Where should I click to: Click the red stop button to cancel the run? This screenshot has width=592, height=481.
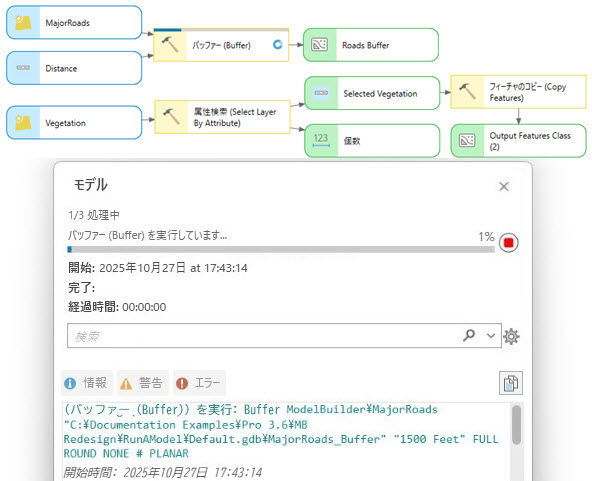pyautogui.click(x=509, y=243)
